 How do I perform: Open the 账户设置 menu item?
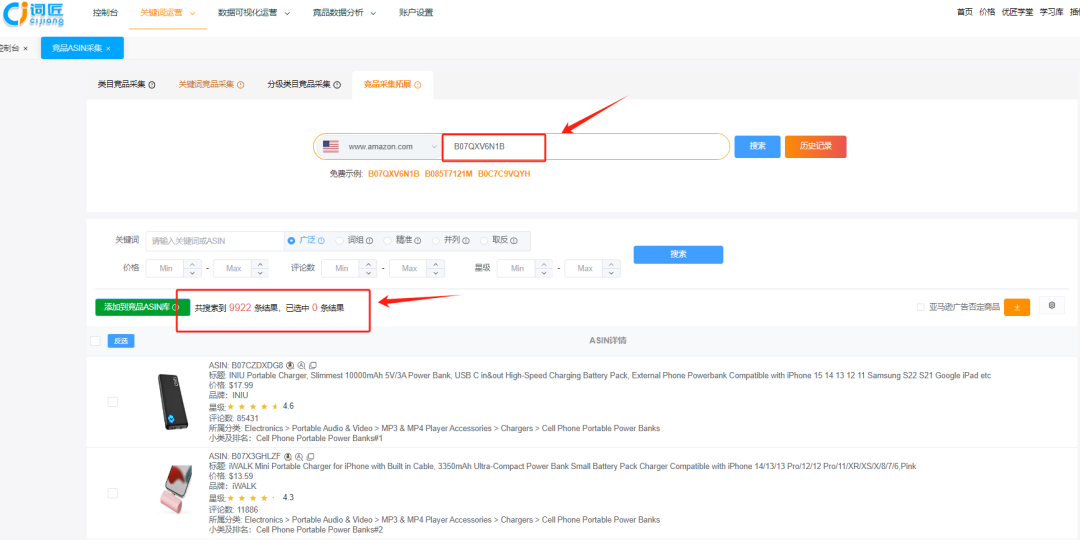pos(416,13)
